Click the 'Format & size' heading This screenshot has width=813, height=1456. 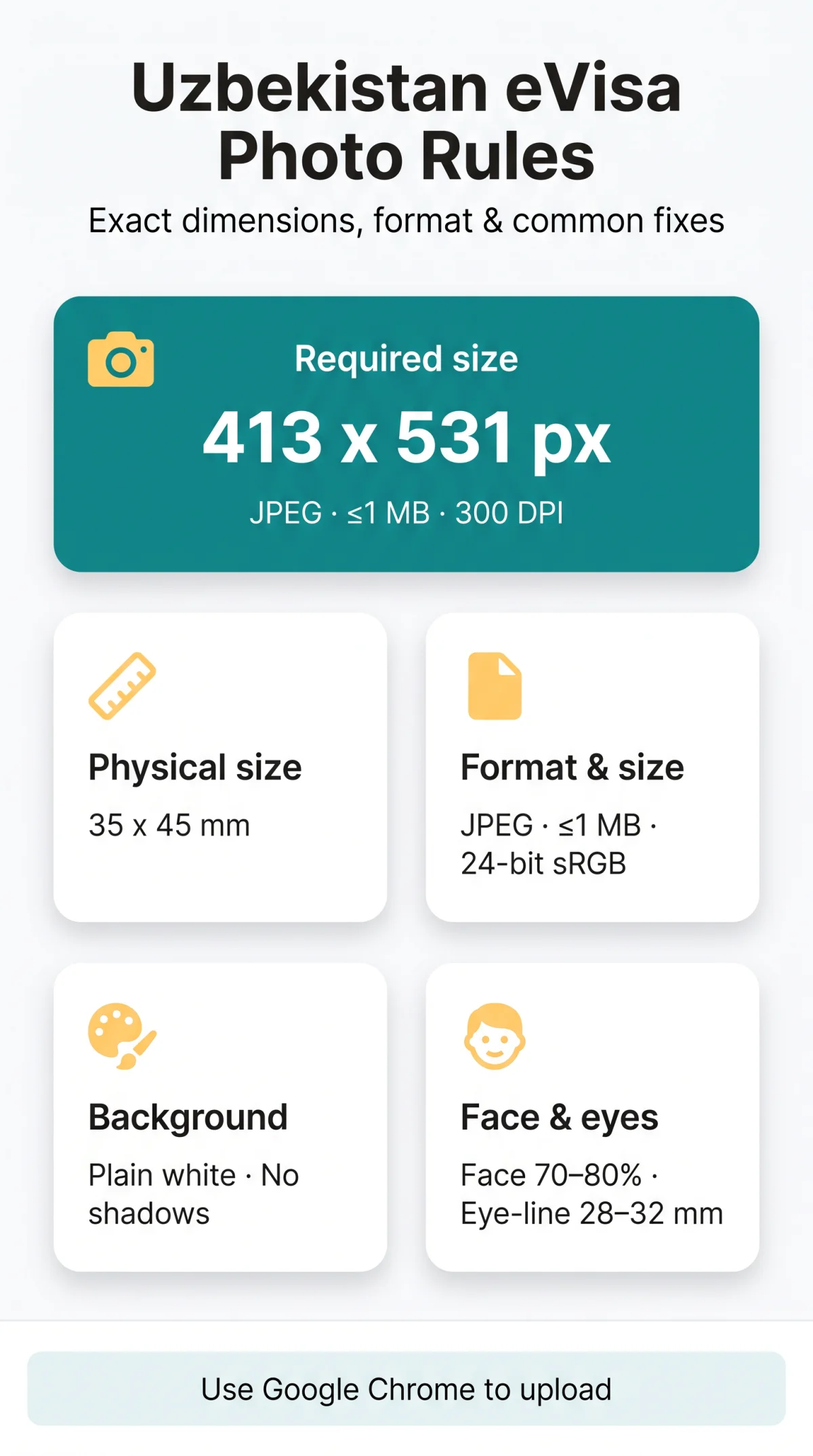572,767
